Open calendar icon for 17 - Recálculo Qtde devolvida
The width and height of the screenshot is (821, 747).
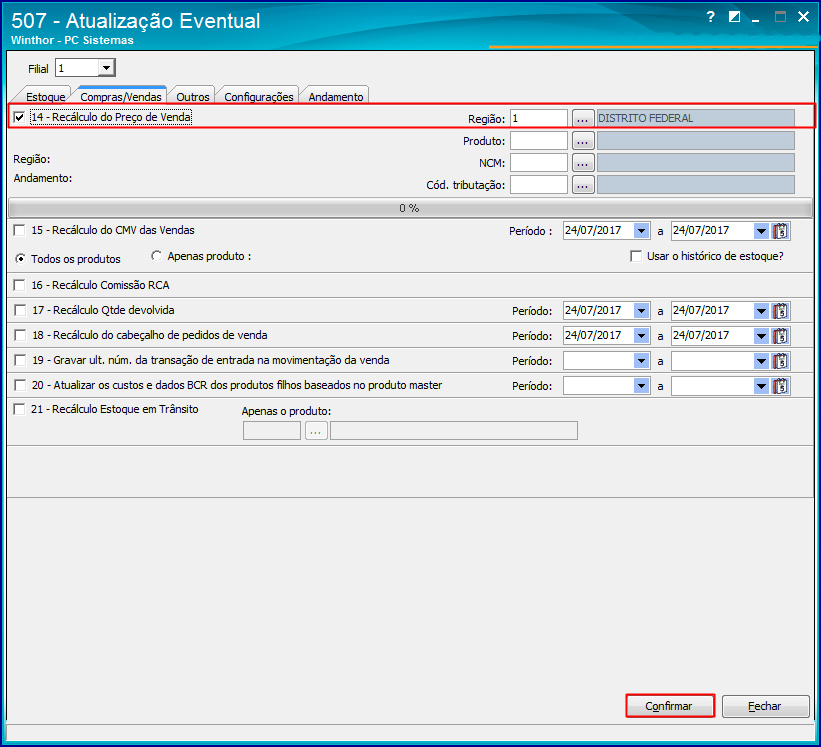coord(780,311)
